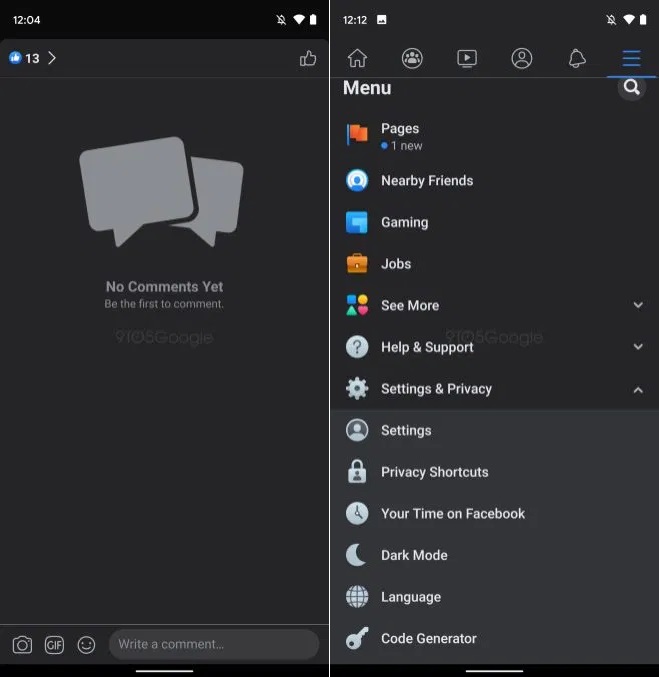The image size is (659, 677).
Task: Open the Gaming menu entry
Action: click(494, 222)
